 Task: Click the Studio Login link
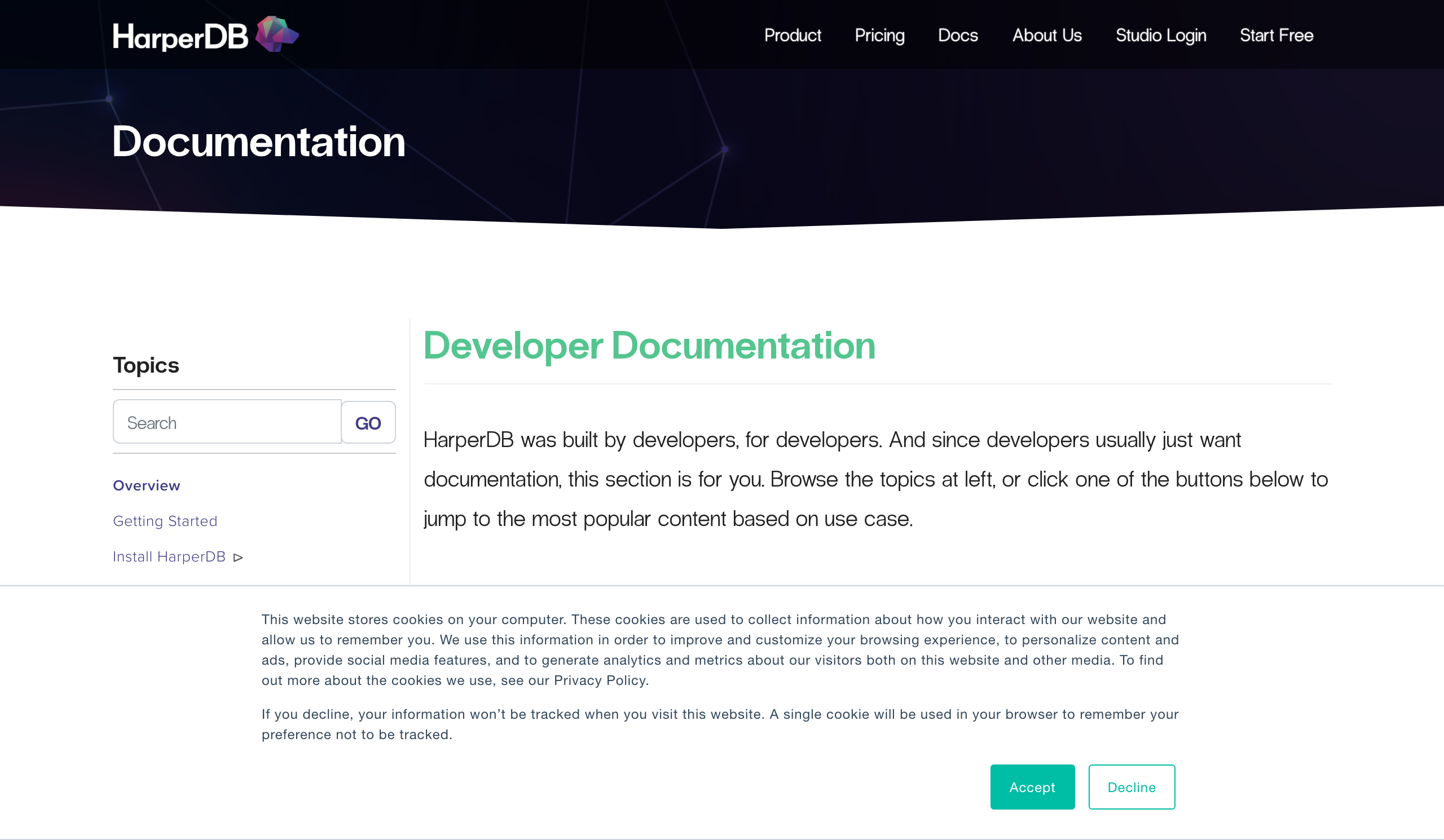tap(1160, 36)
